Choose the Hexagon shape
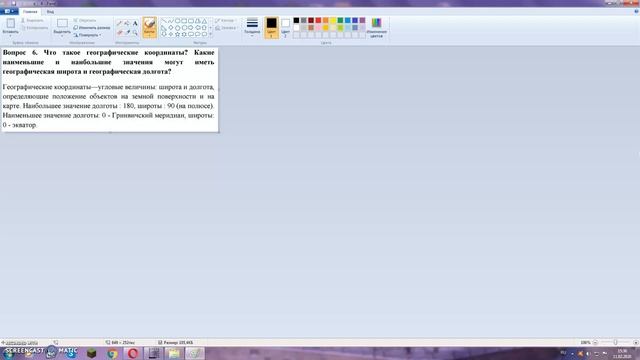This screenshot has height=360, width=640. click(x=184, y=27)
